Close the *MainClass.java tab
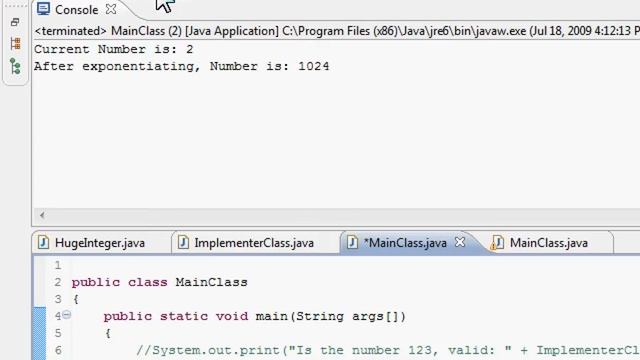Viewport: 640px width, 360px height. [460, 242]
